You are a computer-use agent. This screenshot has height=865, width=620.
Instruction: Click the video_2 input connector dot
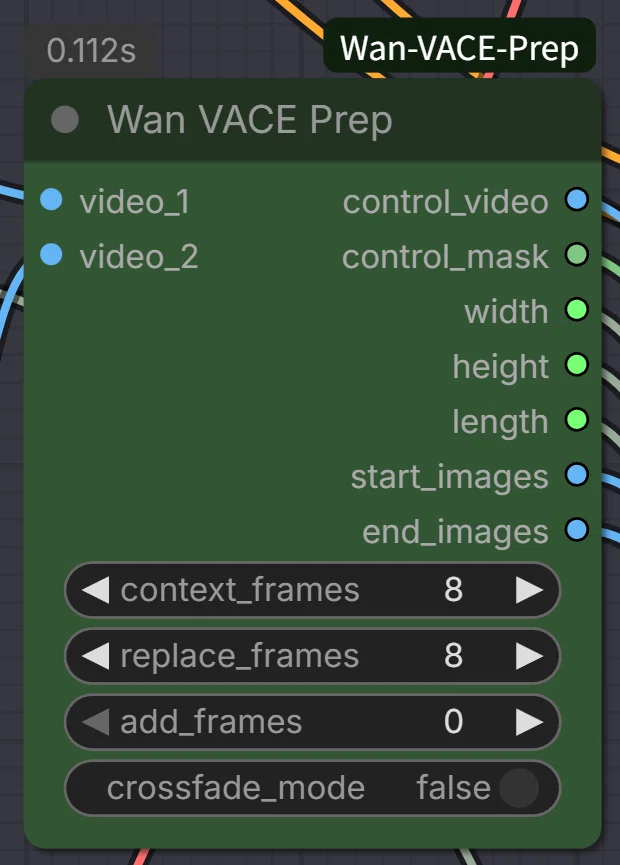click(x=51, y=255)
